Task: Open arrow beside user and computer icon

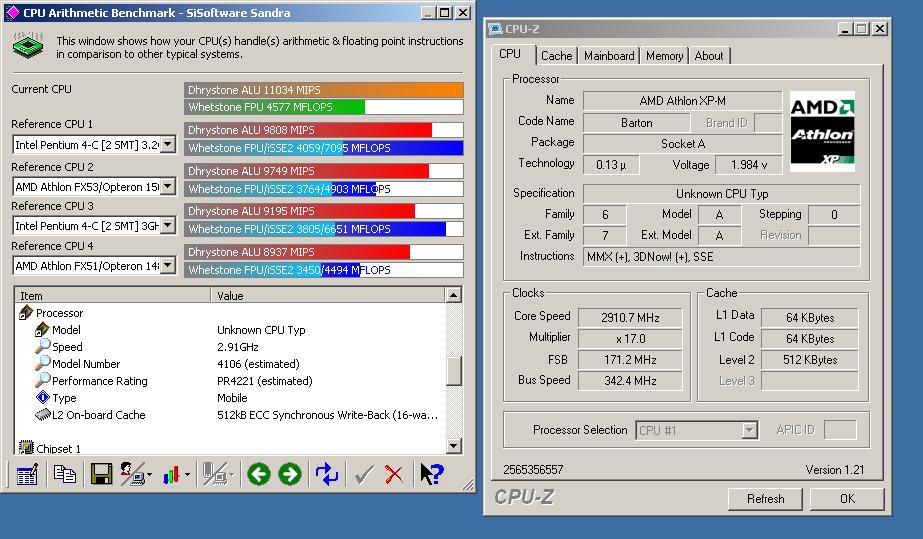Action: 150,475
